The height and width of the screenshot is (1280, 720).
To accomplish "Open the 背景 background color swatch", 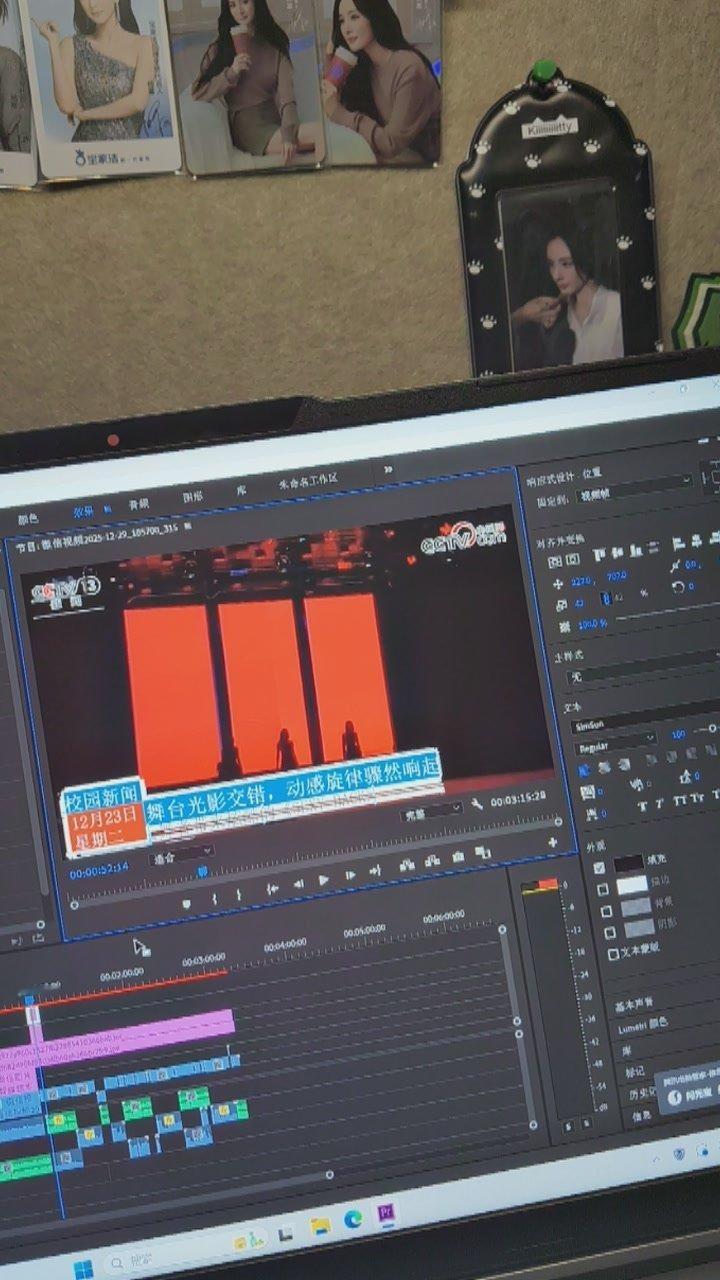I will click(636, 906).
